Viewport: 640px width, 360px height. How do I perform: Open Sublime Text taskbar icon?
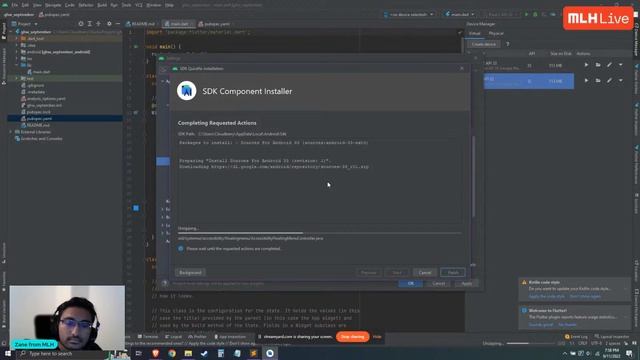(253, 353)
